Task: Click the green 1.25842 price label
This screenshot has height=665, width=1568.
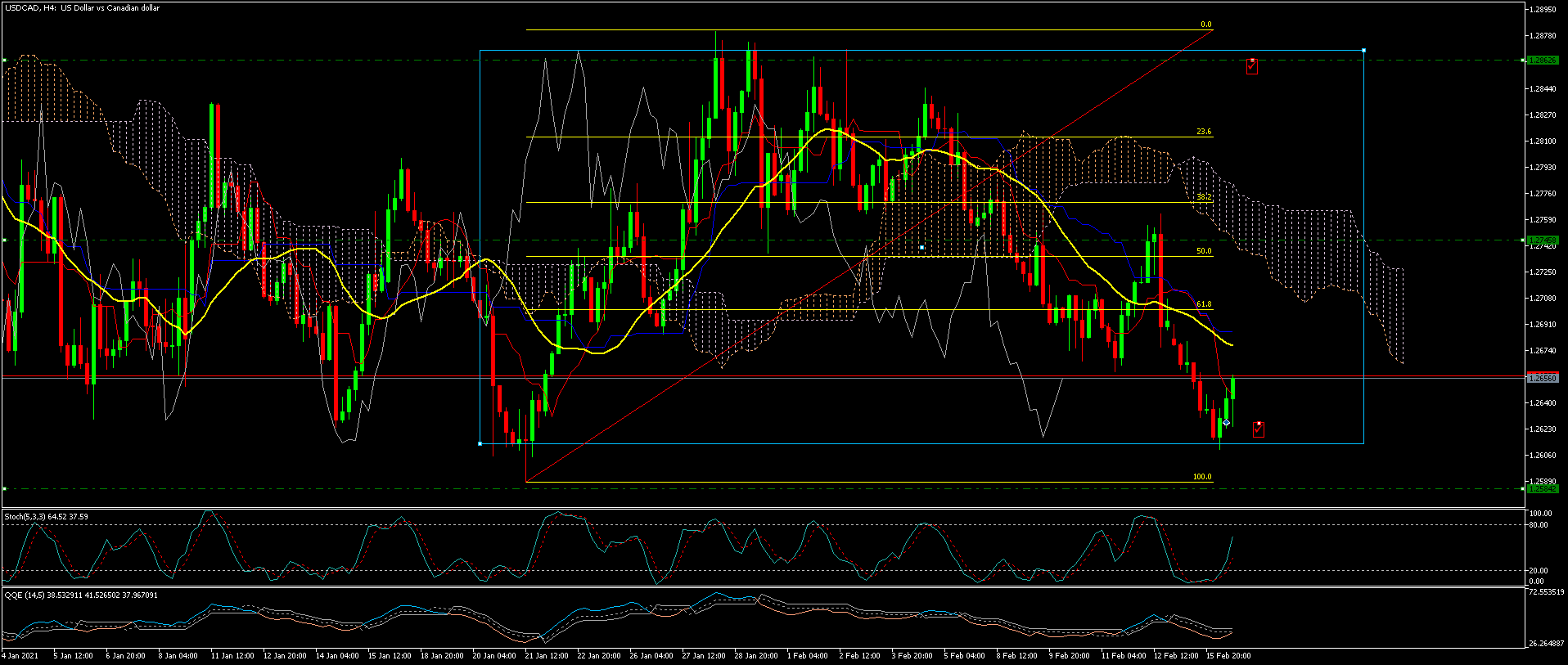Action: point(1543,488)
